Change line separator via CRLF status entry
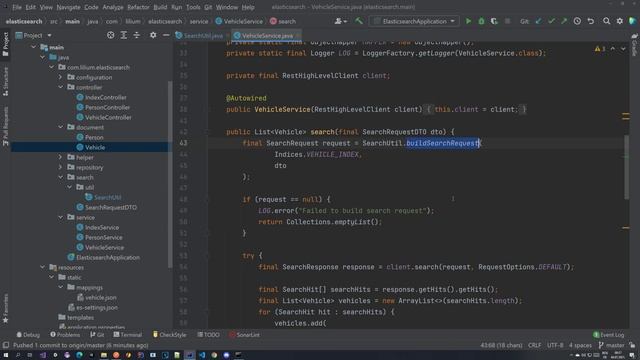Image resolution: width=640 pixels, height=360 pixels. [534, 345]
